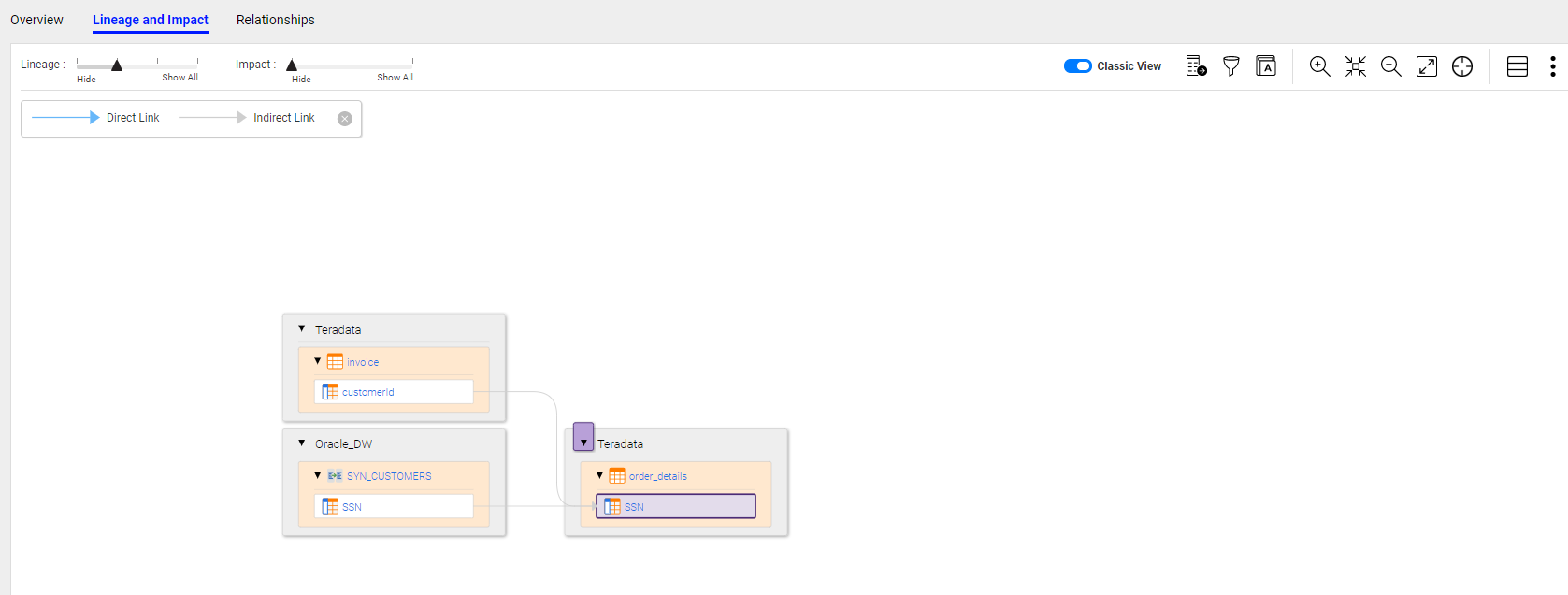Expand the diagram to full screen
Screen dimensions: 1568x595
click(x=1427, y=65)
